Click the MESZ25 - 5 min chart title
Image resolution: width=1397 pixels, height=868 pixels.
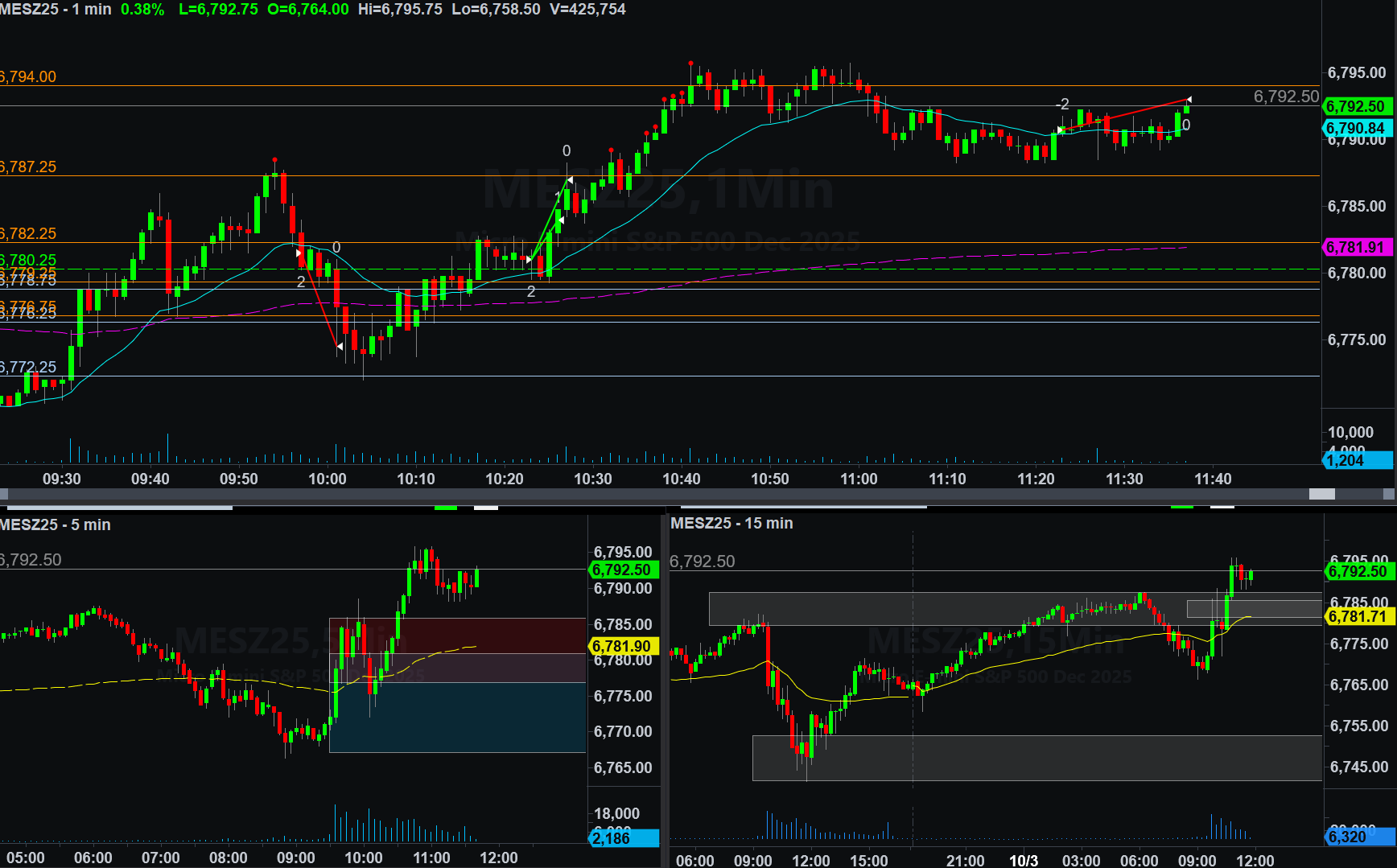[56, 525]
